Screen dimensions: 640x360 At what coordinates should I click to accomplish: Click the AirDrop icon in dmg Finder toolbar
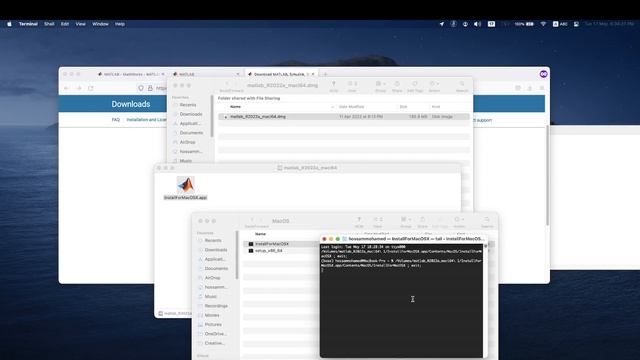coord(333,84)
